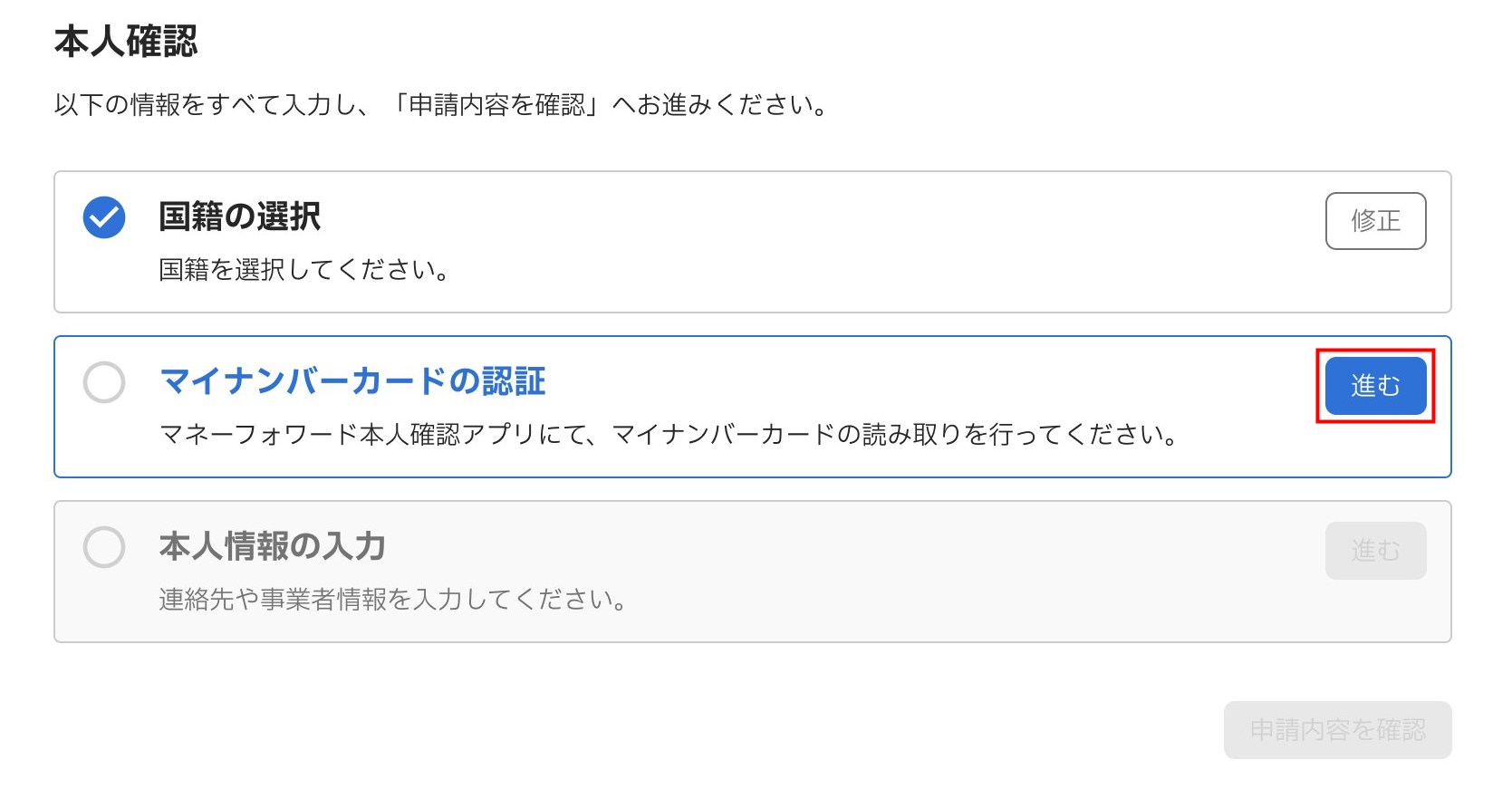This screenshot has width=1512, height=808.
Task: Click へお進みください at the instruction's end
Action: pos(720,105)
